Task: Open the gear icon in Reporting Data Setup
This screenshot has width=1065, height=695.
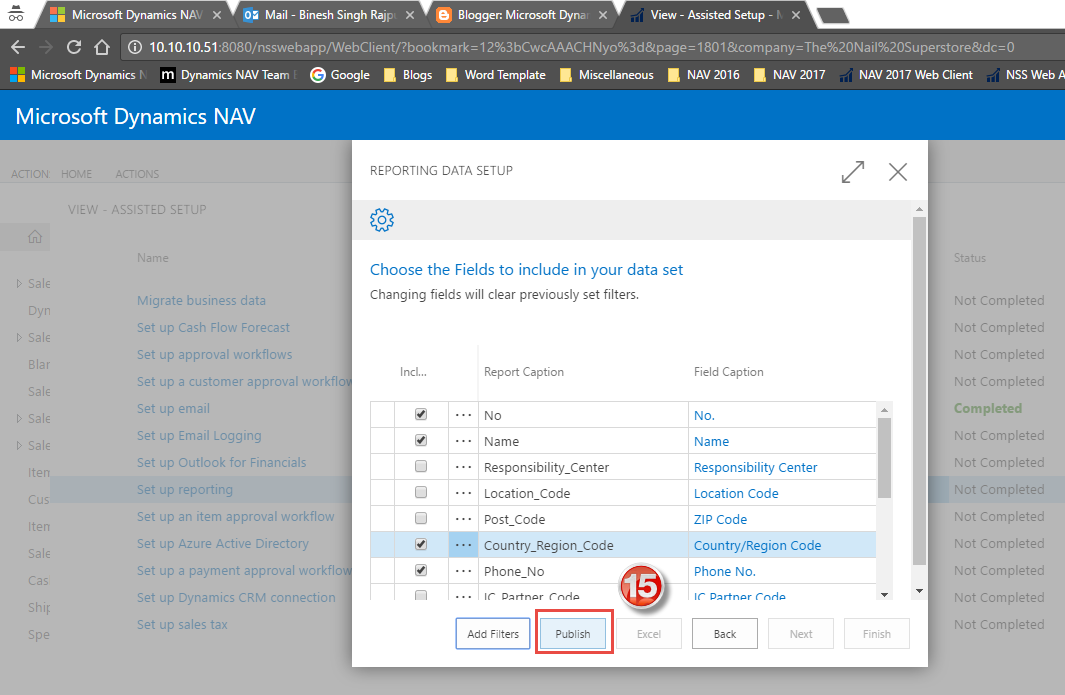Action: click(382, 220)
